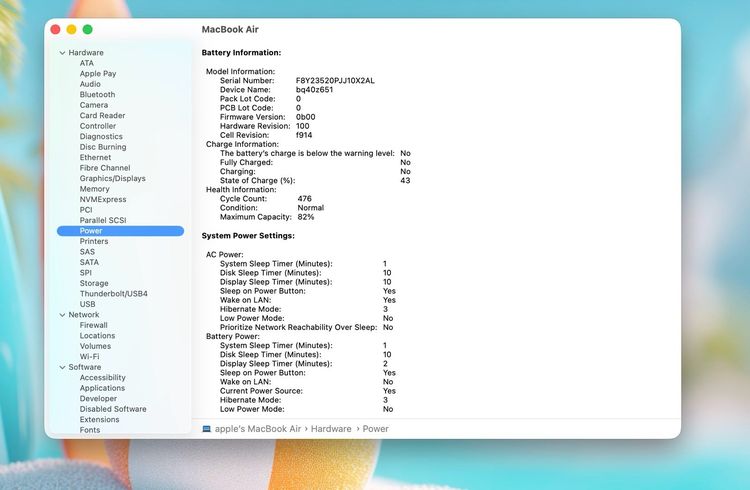The height and width of the screenshot is (490, 750).
Task: Open SATA in the sidebar
Action: pyautogui.click(x=89, y=262)
